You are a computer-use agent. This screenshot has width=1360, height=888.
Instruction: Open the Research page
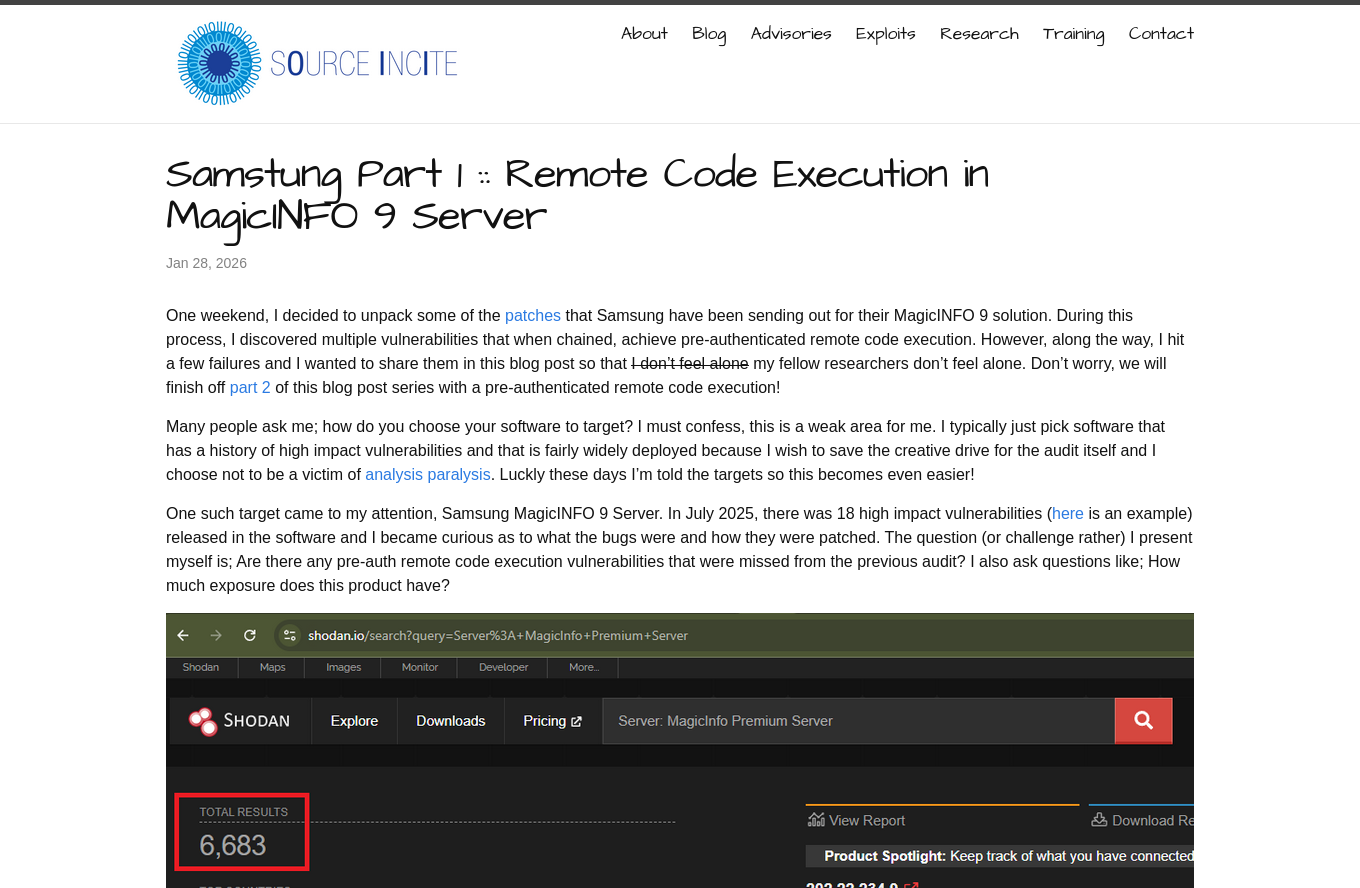(979, 34)
